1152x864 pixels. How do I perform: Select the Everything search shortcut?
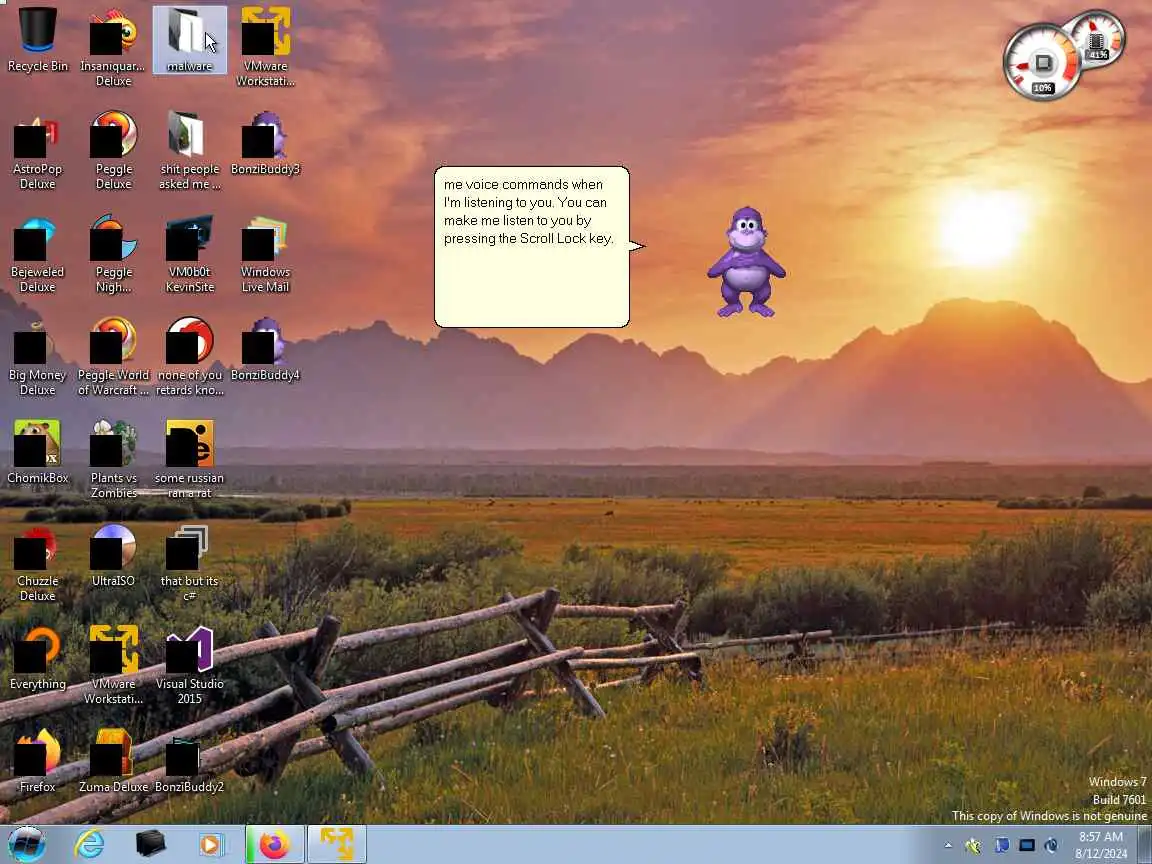[x=37, y=658]
